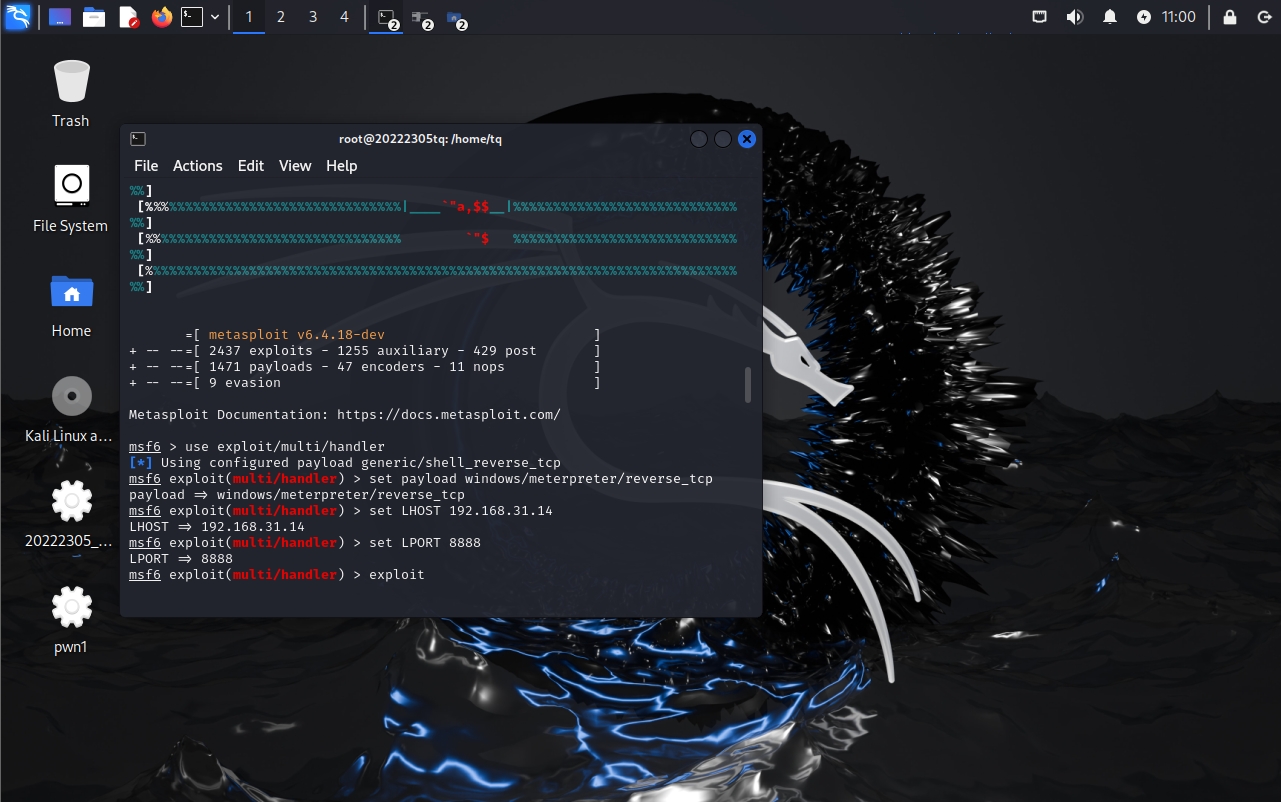Select the Kali Linux disc desktop icon

pos(71,408)
